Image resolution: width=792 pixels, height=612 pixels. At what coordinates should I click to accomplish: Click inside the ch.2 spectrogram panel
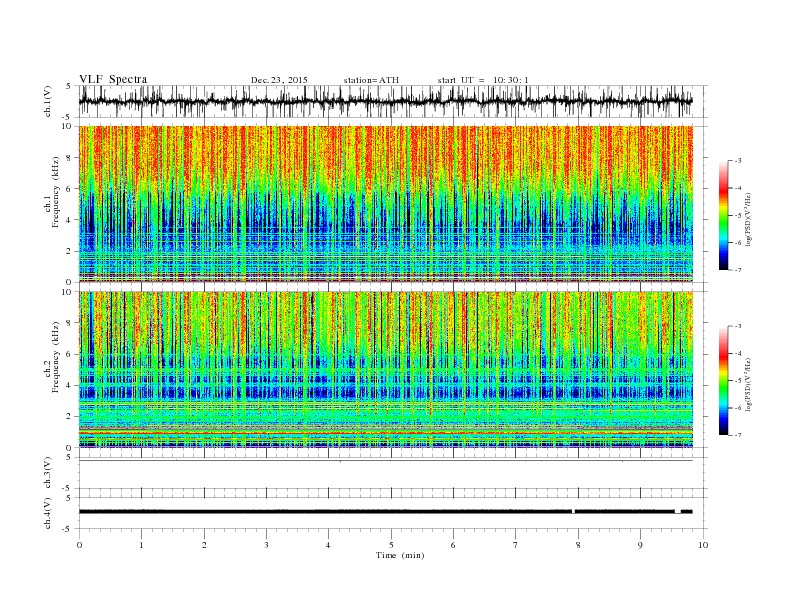[385, 369]
